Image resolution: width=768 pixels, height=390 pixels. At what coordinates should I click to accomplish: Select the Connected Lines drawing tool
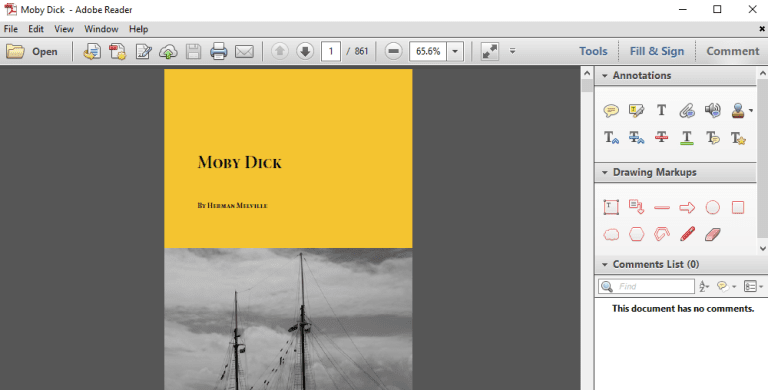pyautogui.click(x=662, y=234)
